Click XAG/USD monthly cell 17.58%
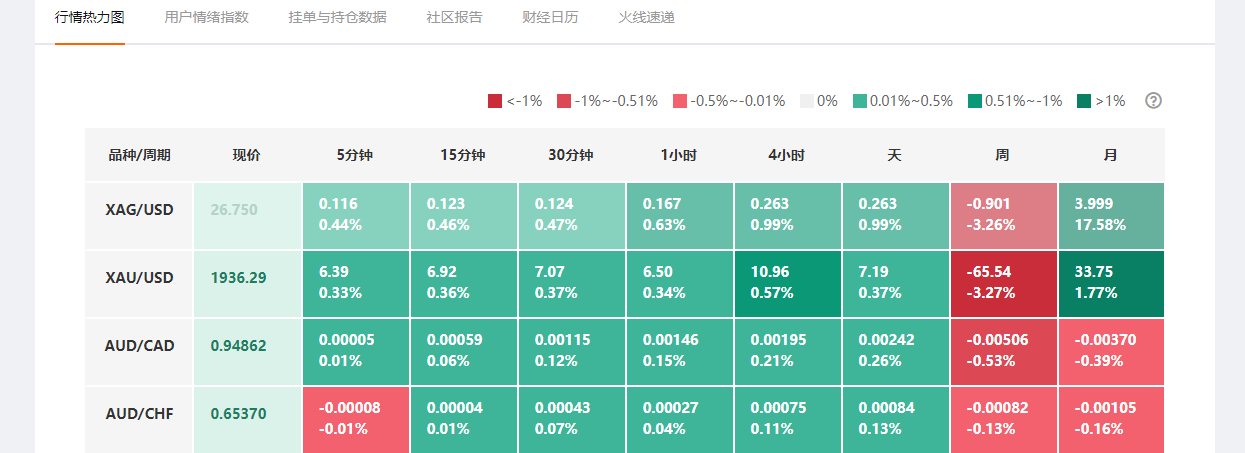1245x453 pixels. (1111, 216)
